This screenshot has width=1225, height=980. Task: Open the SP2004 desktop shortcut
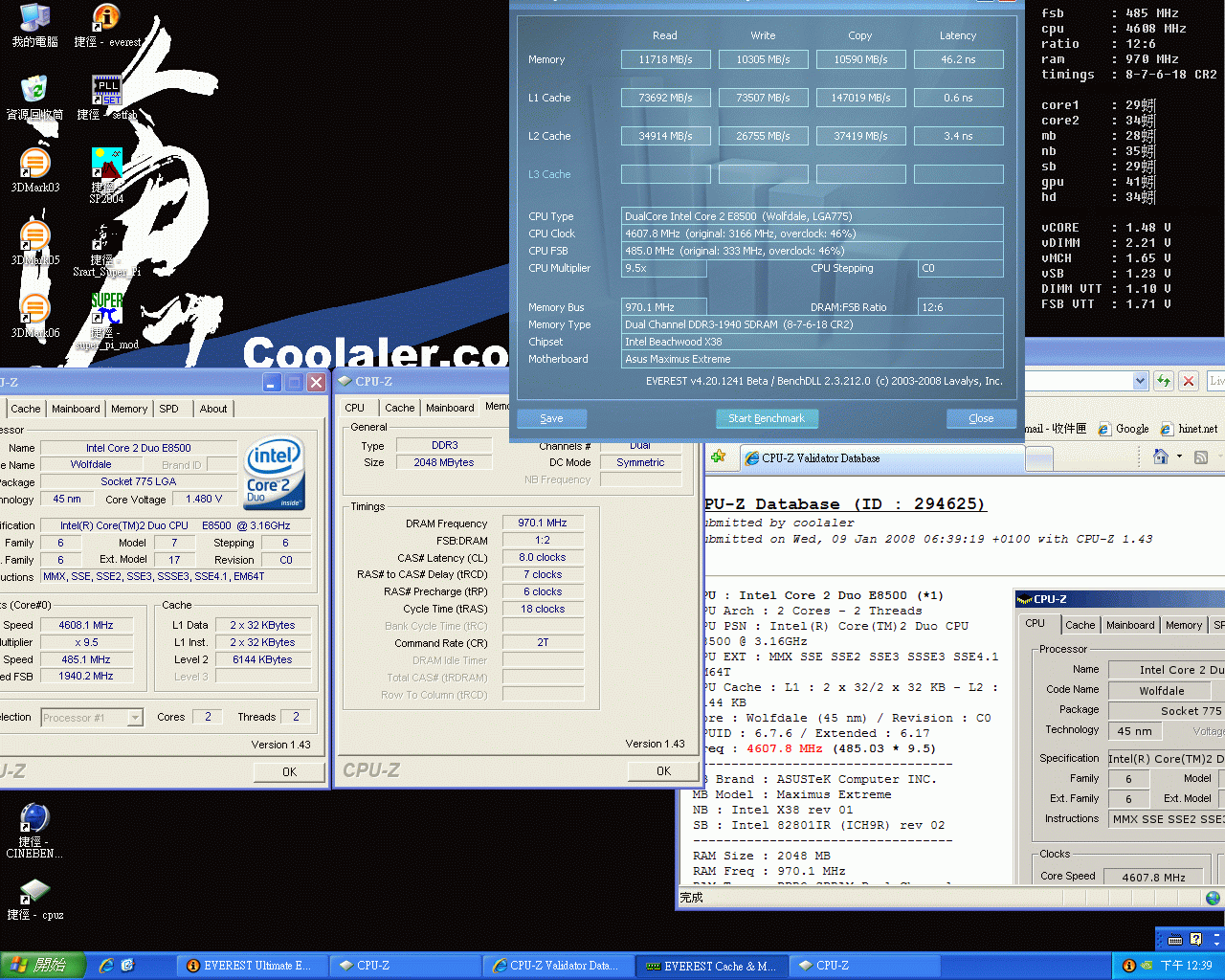point(106,175)
